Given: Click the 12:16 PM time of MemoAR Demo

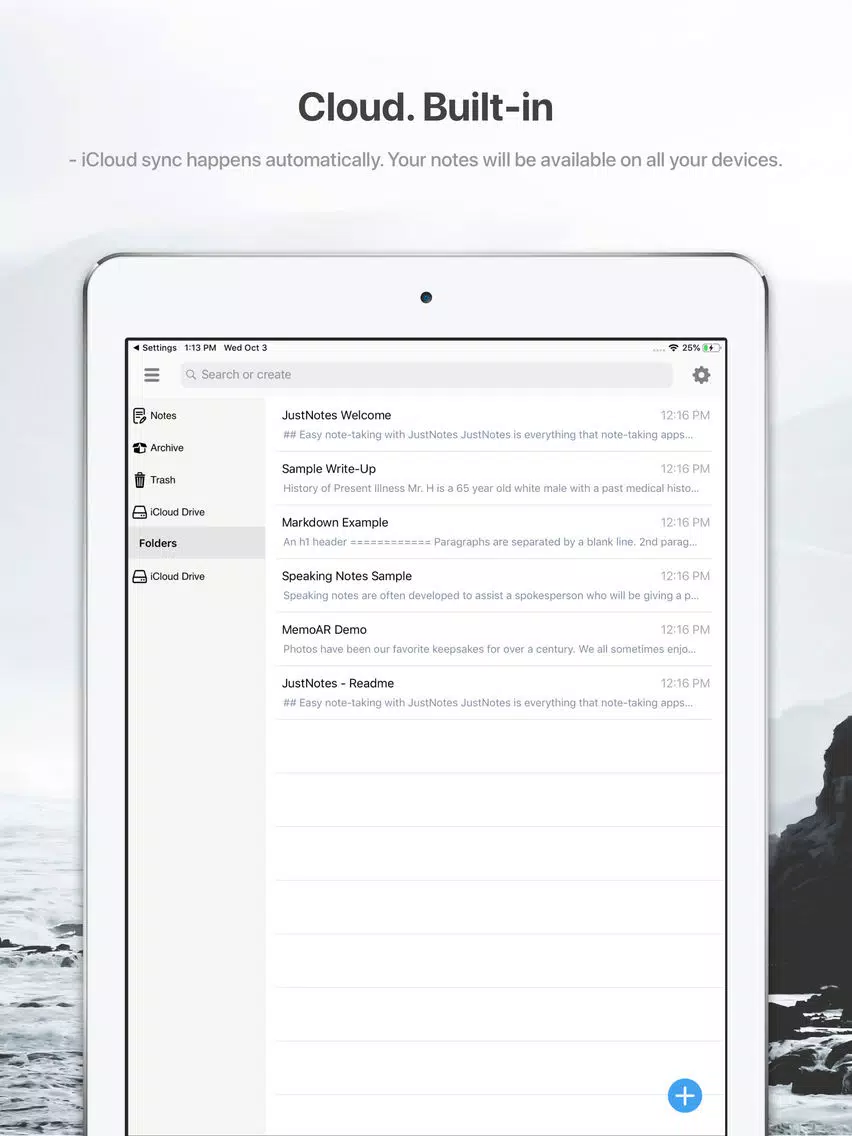Looking at the screenshot, I should pos(685,630).
